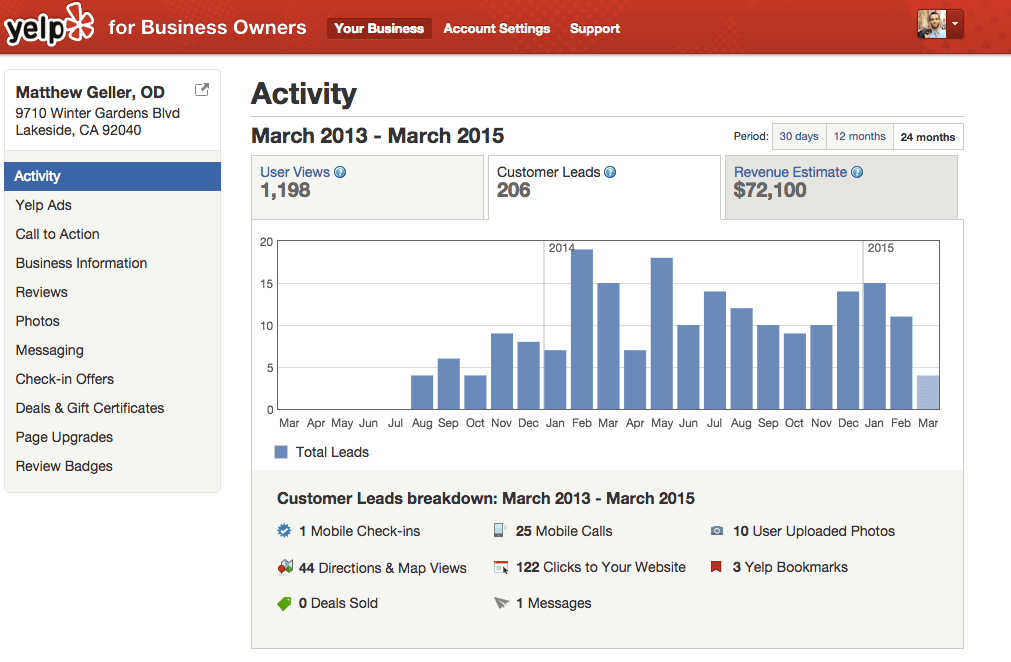Click the '1 Mobile Check-ins' text

(x=359, y=531)
